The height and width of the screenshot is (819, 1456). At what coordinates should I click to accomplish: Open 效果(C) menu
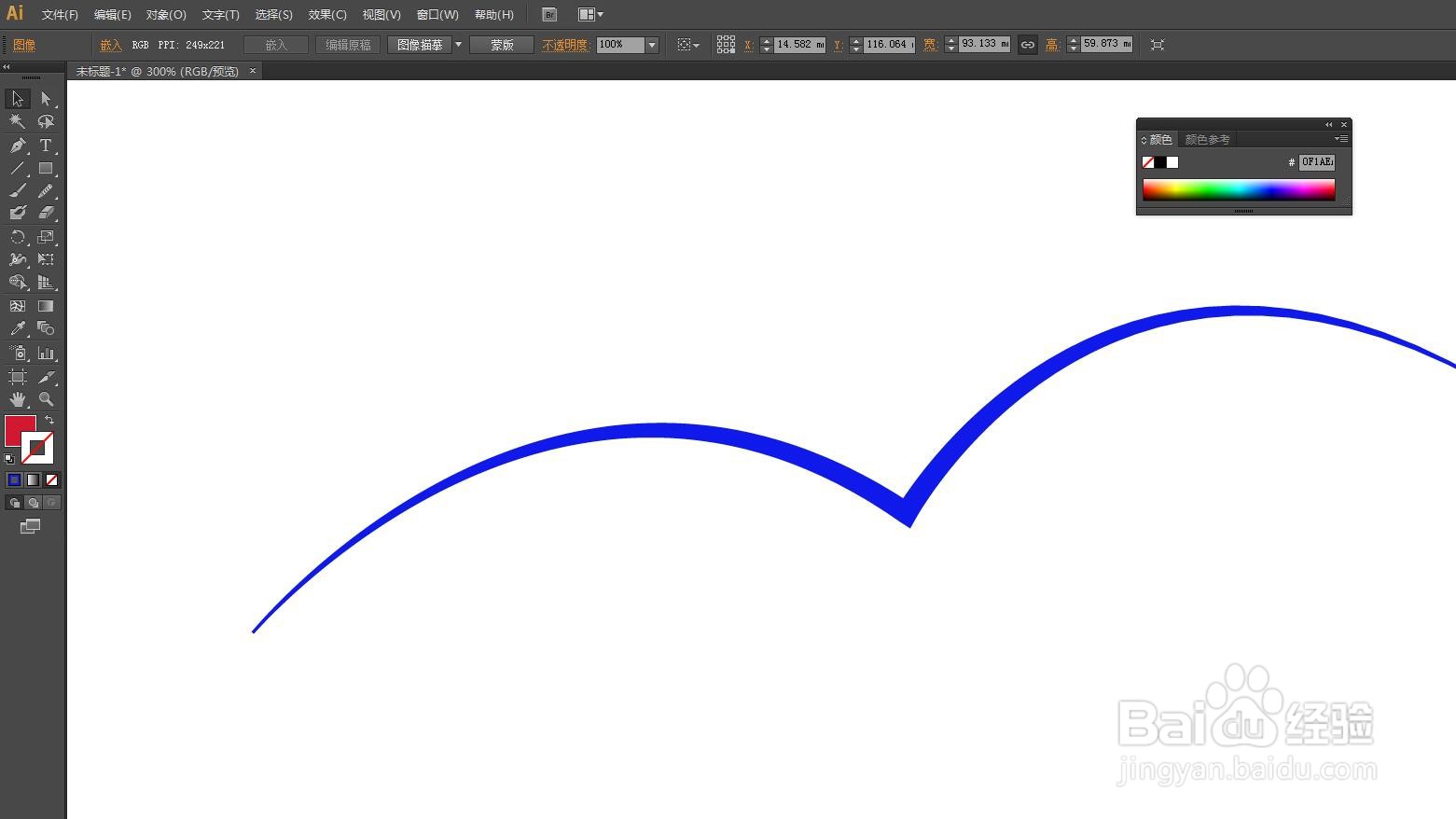[327, 15]
